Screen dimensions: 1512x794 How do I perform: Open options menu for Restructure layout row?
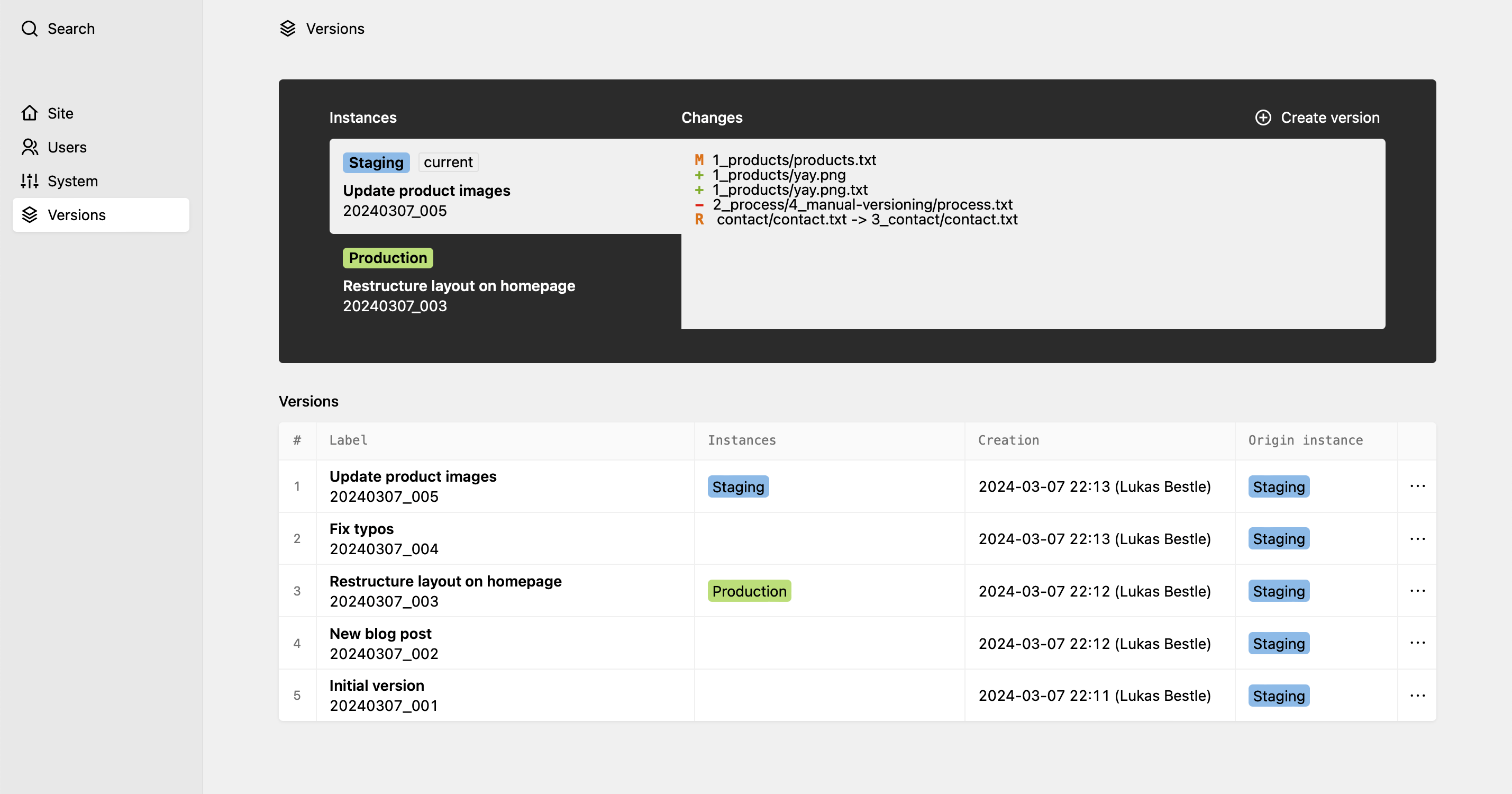(1417, 591)
